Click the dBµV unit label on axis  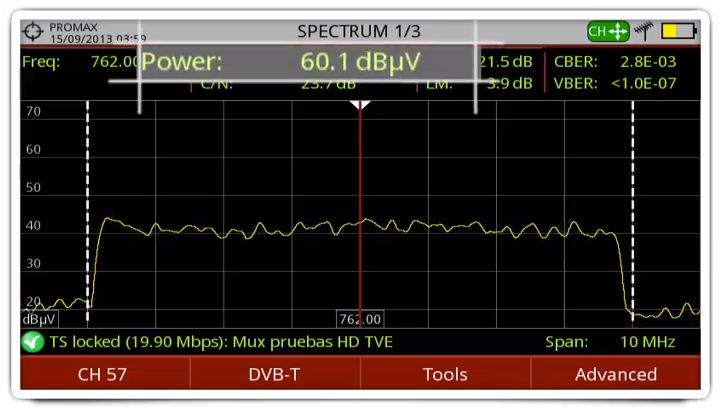[39, 319]
